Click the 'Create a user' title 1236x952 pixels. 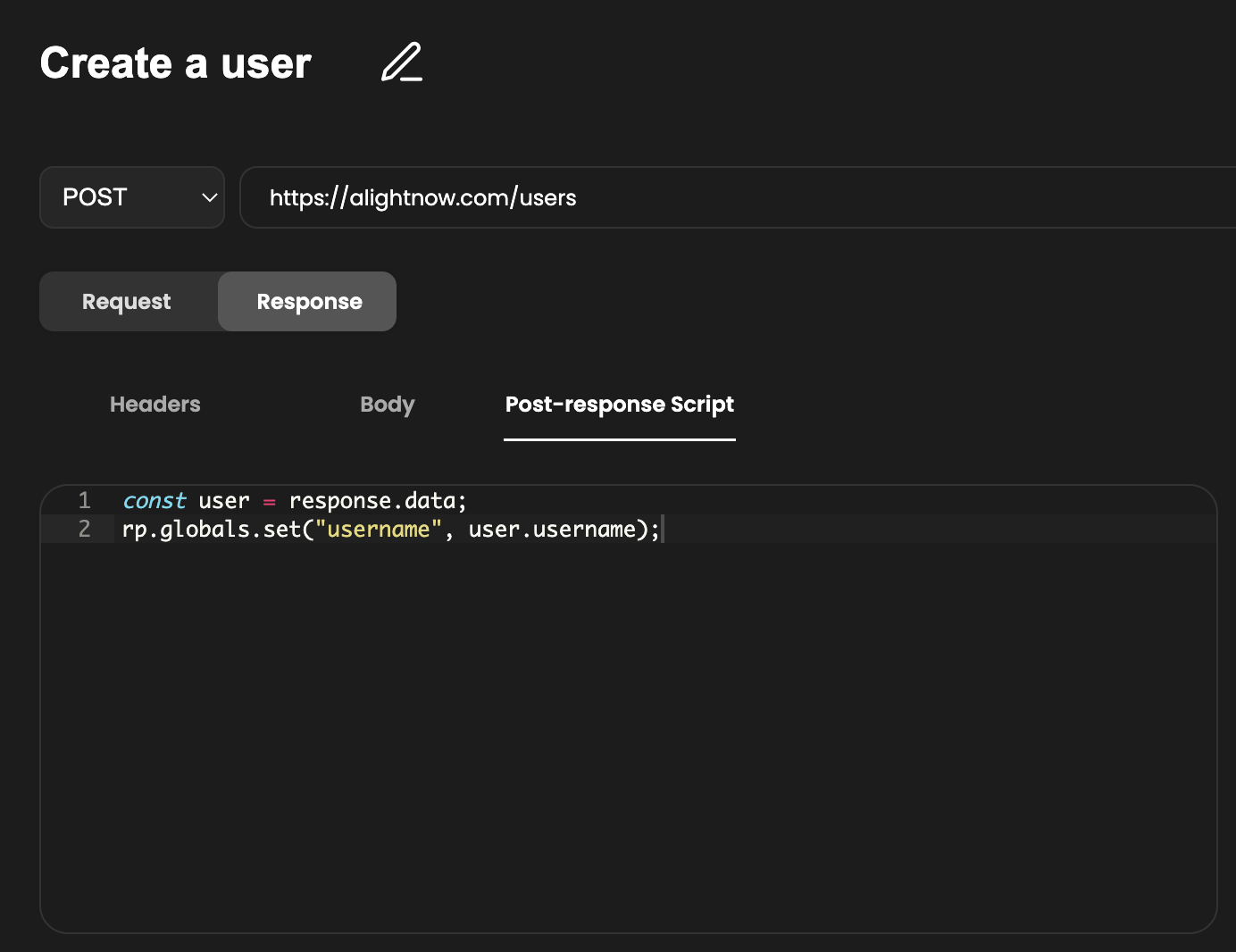point(176,63)
